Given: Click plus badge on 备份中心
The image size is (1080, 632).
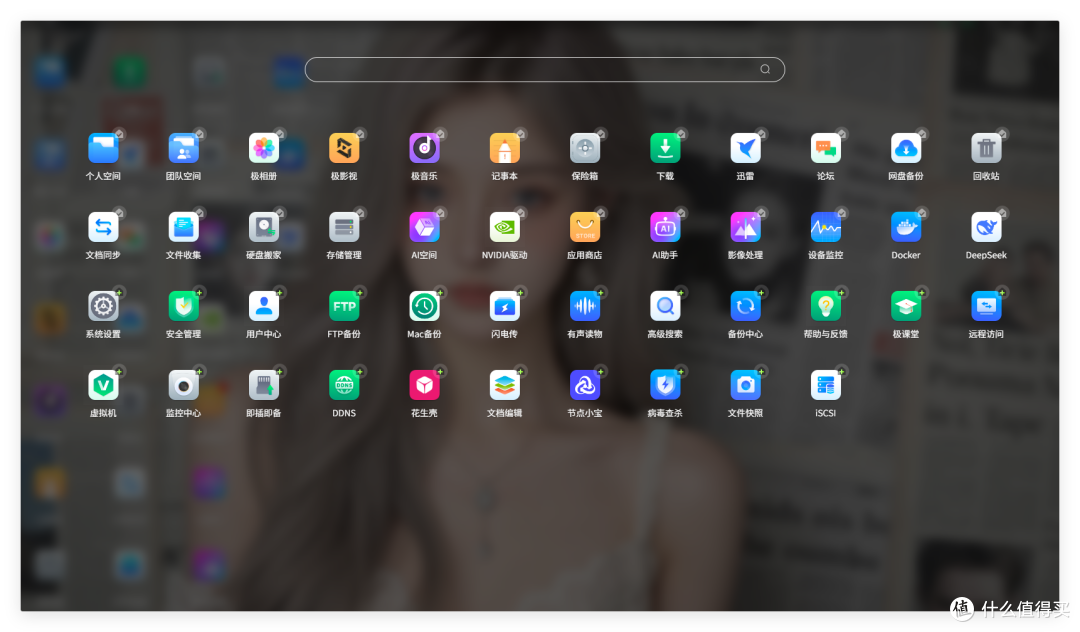Looking at the screenshot, I should point(761,293).
